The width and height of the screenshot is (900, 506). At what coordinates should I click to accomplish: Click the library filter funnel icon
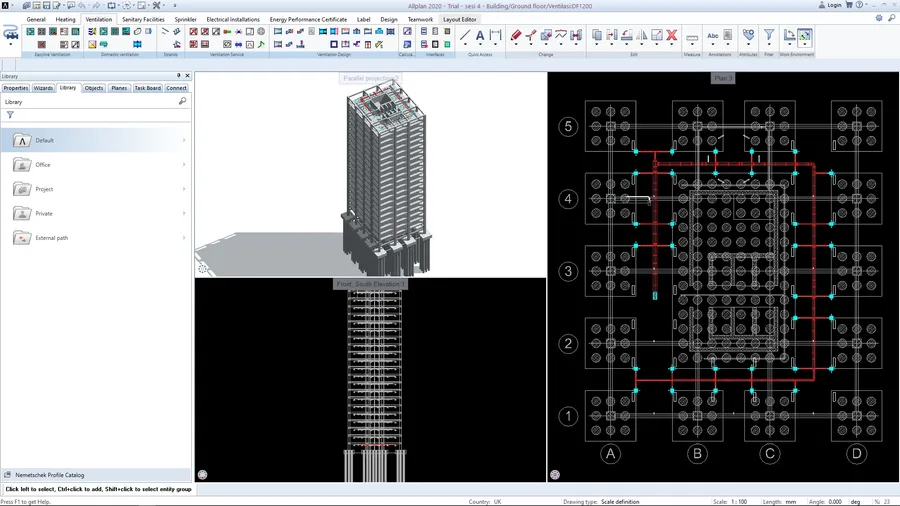(x=10, y=115)
